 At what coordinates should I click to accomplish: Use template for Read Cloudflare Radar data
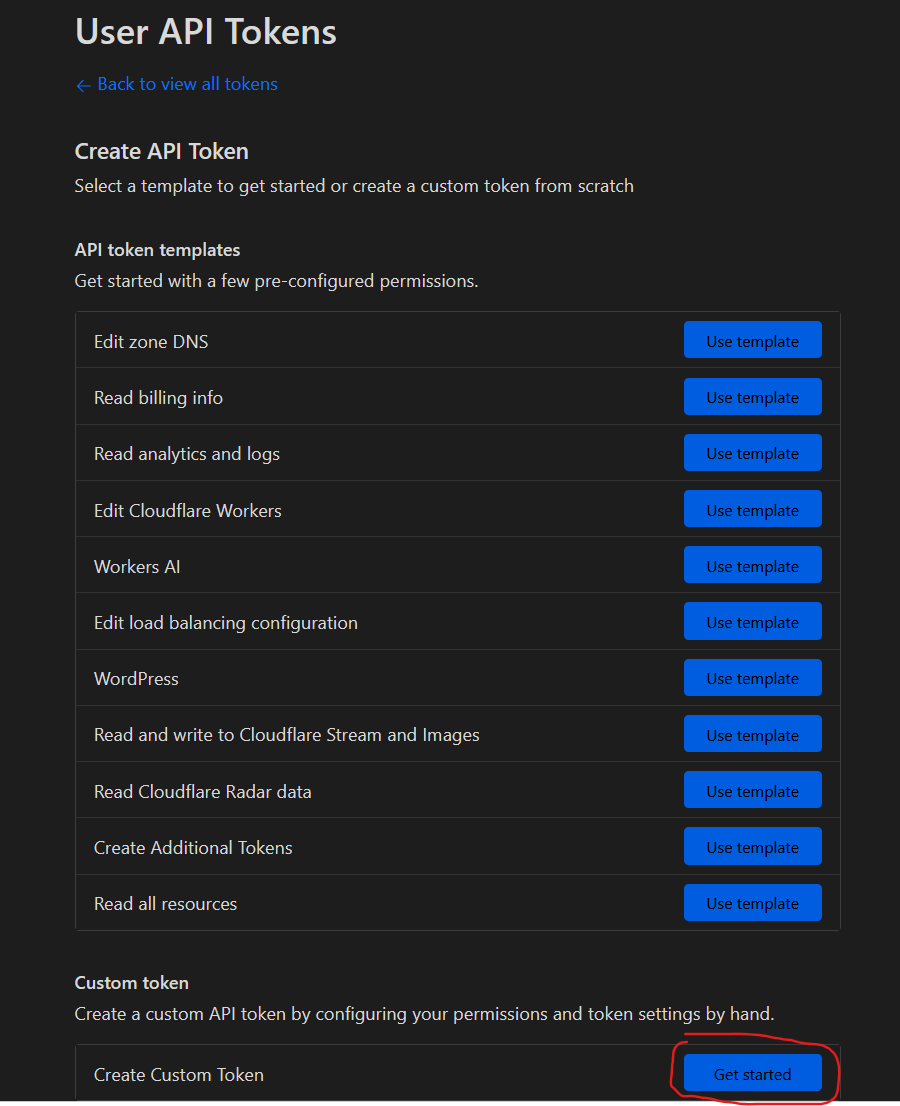click(x=752, y=790)
